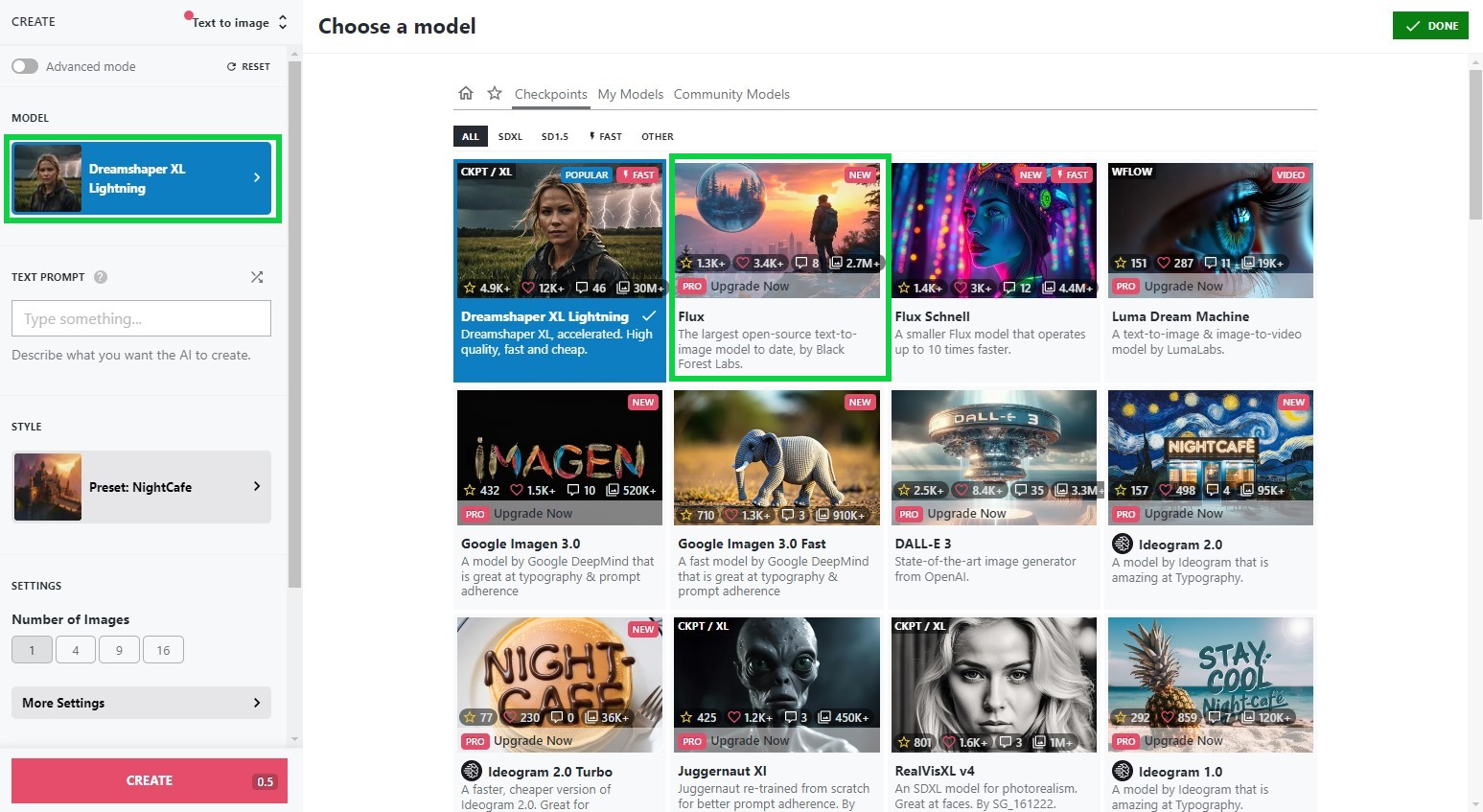Select the Juggernaut XI thumbnail
The height and width of the screenshot is (812, 1483).
click(776, 684)
